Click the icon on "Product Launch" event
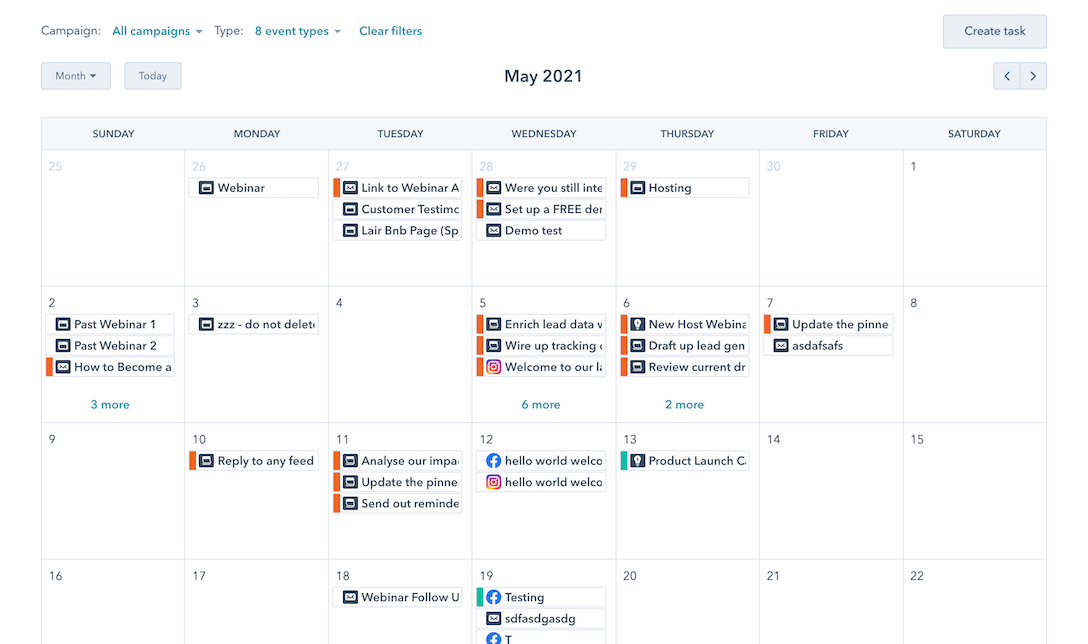Viewport: 1088px width, 644px height. (x=639, y=460)
